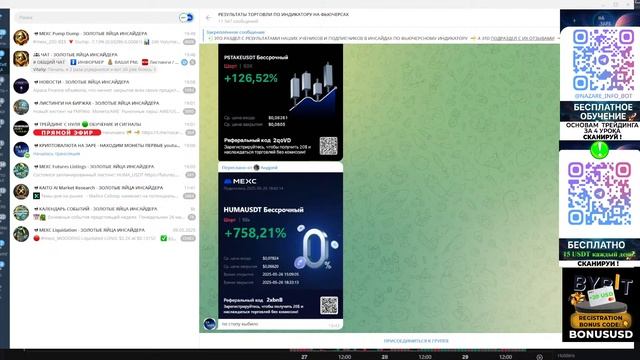The height and width of the screenshot is (360, 640).
Task: Open НОВОСТИ - ЗОЛОТЫЕ ЯЙЦА ИНСАЙДЕРА channel
Action: pyautogui.click(x=104, y=86)
